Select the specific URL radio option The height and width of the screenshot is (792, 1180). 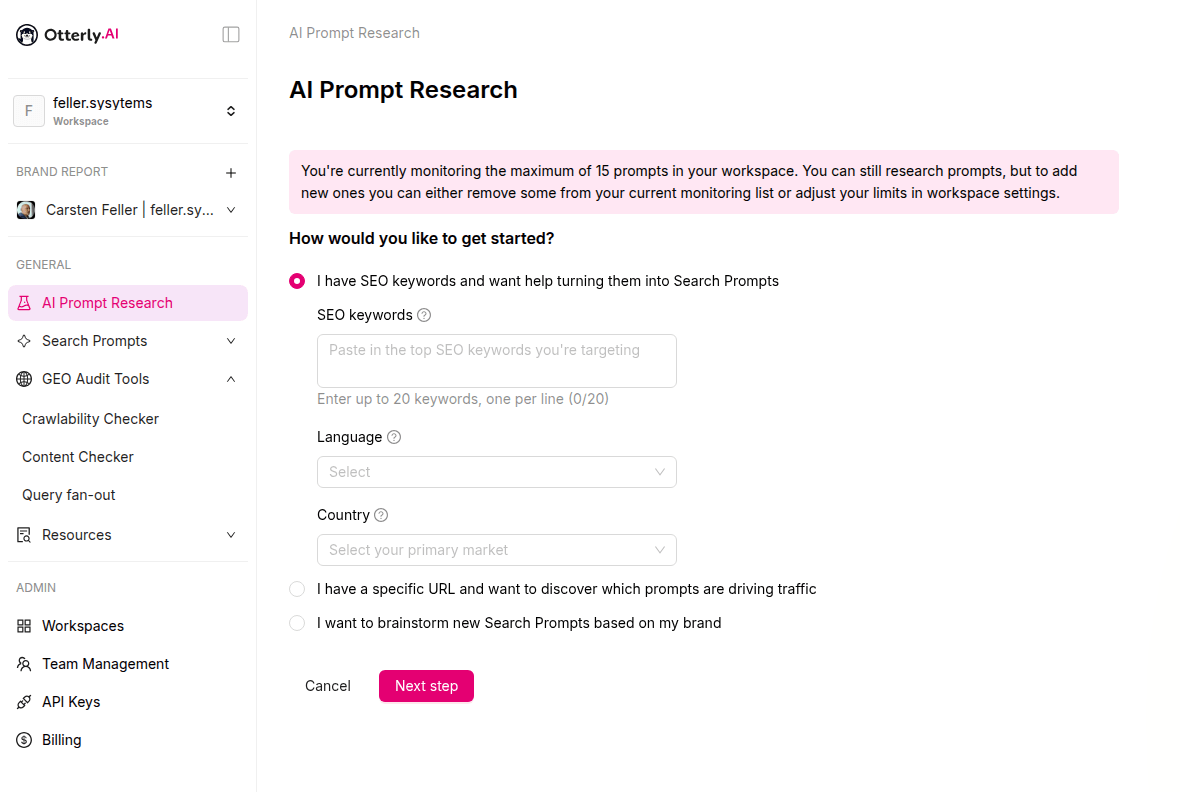click(297, 589)
